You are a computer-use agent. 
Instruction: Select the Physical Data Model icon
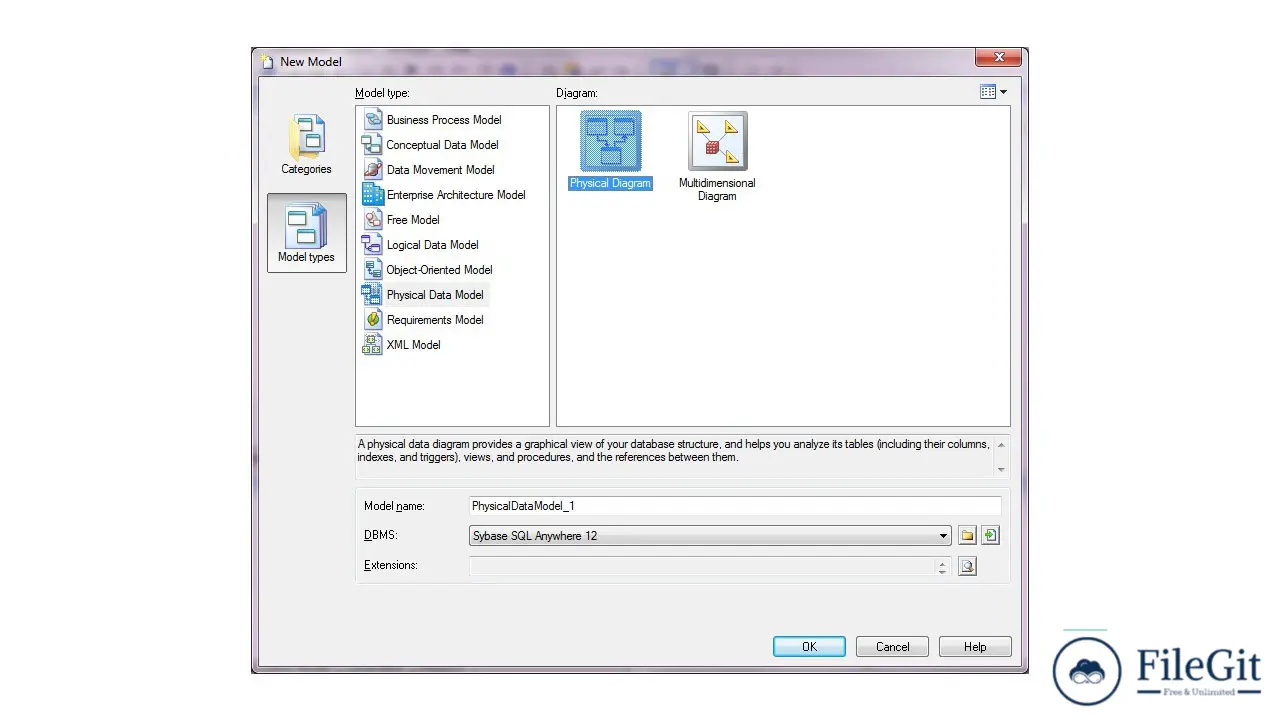(372, 294)
